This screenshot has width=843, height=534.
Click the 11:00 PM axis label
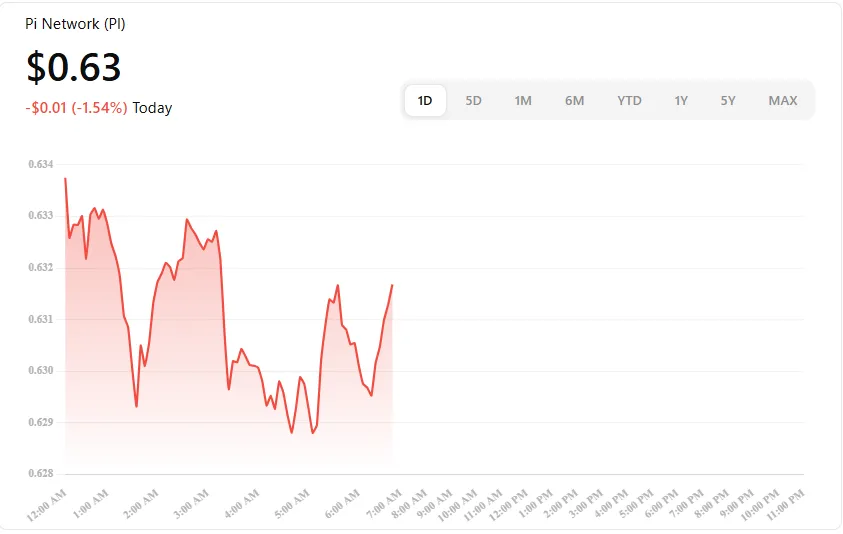(785, 505)
